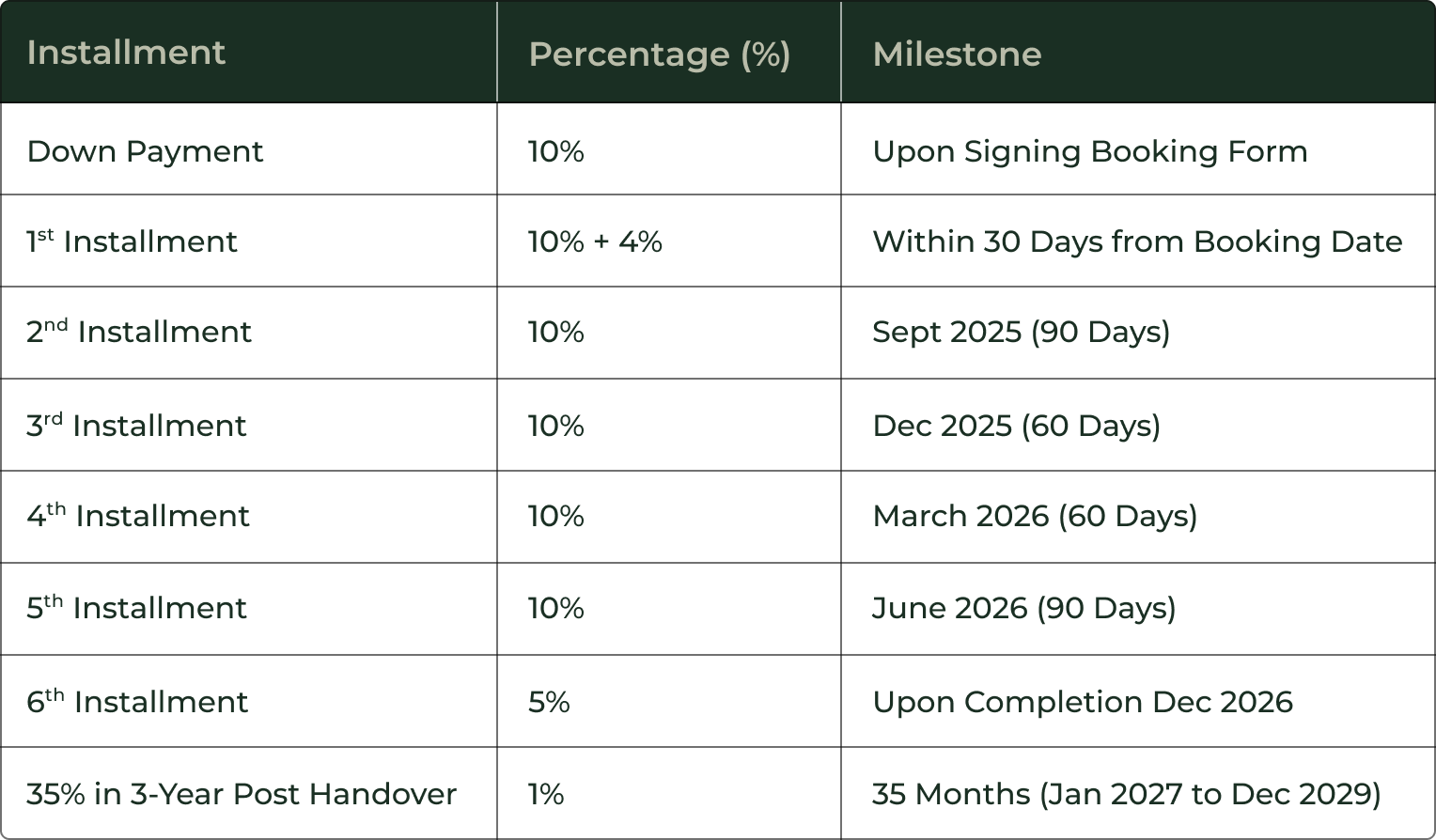Click Upon Signing Booking Form cell
The image size is (1436, 840).
click(x=1090, y=151)
